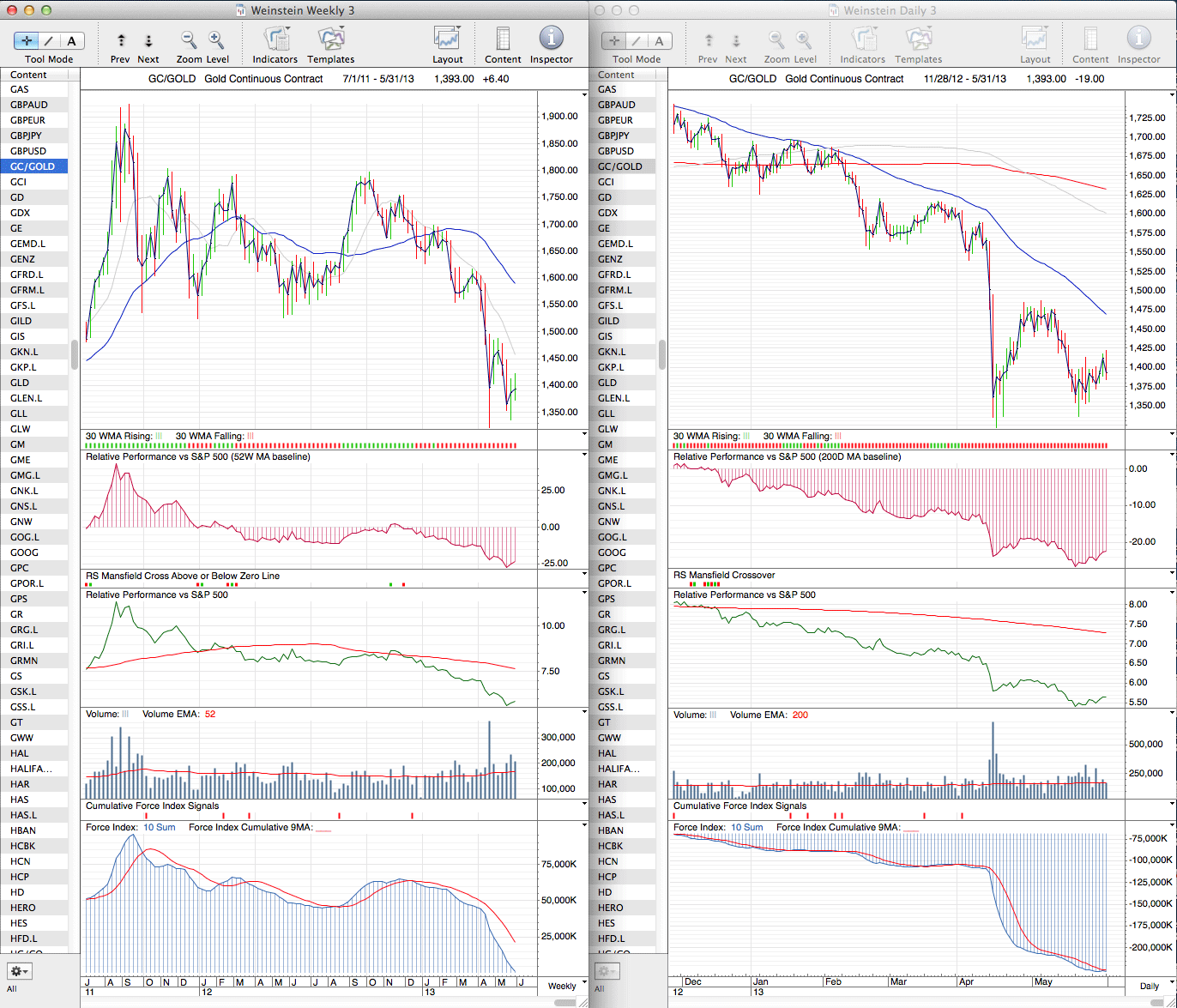Open gear action menu below Weekly symbol list
Viewport: 1177px width, 1008px height.
pyautogui.click(x=20, y=971)
